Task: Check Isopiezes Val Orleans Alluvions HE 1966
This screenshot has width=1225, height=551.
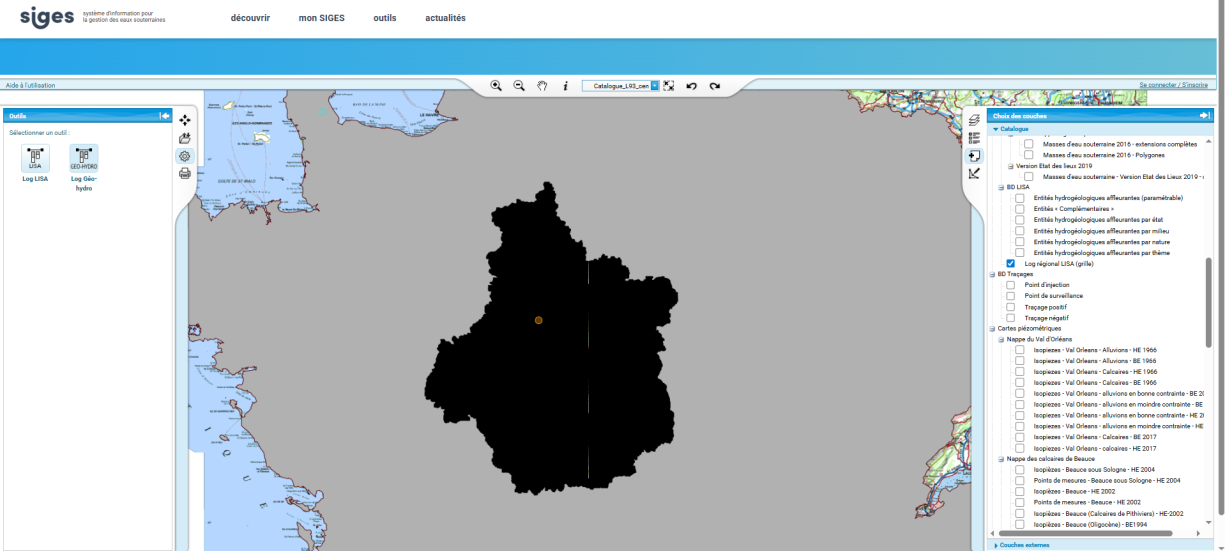Action: [1020, 350]
